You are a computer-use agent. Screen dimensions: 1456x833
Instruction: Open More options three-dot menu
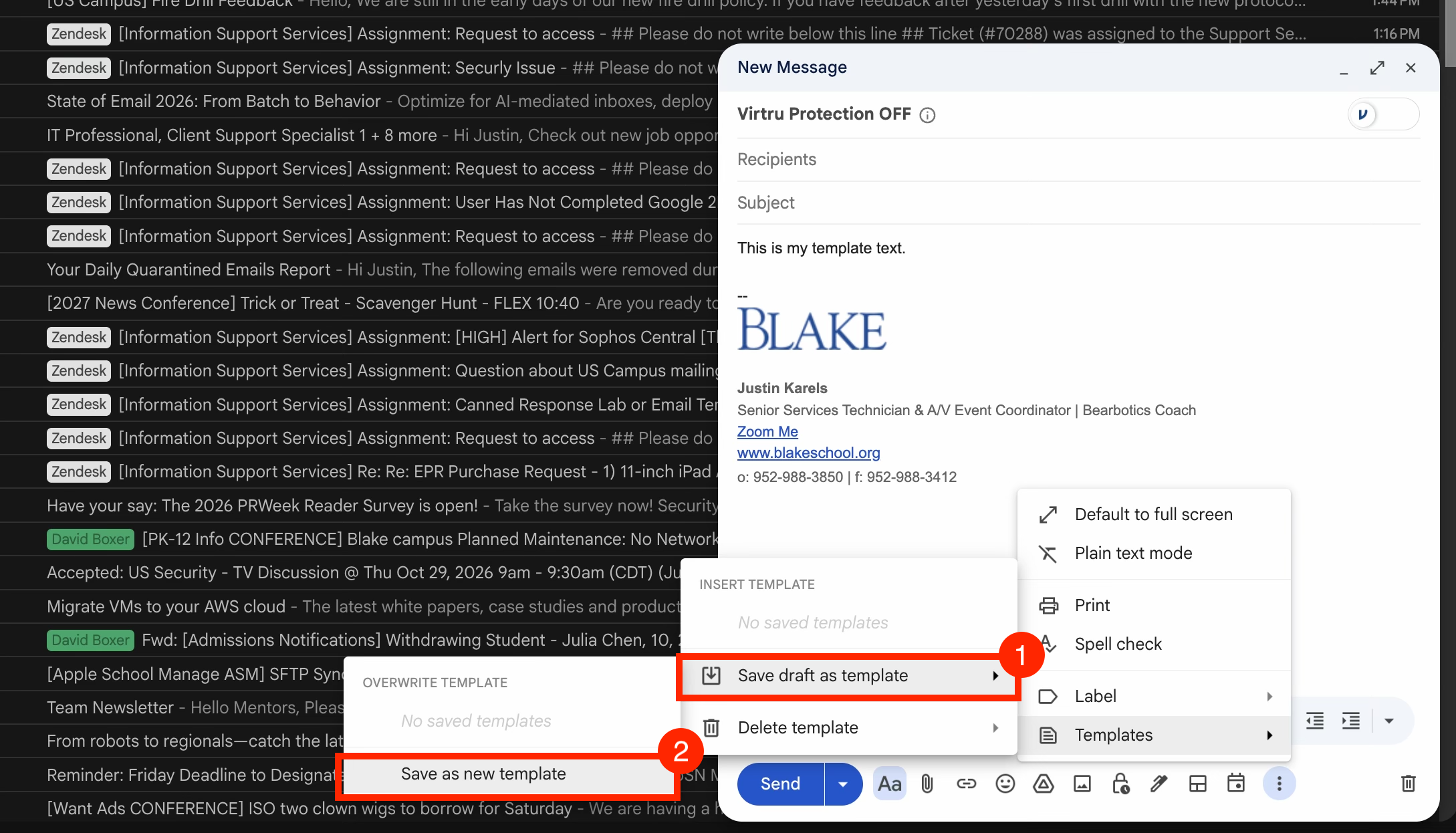(x=1279, y=784)
